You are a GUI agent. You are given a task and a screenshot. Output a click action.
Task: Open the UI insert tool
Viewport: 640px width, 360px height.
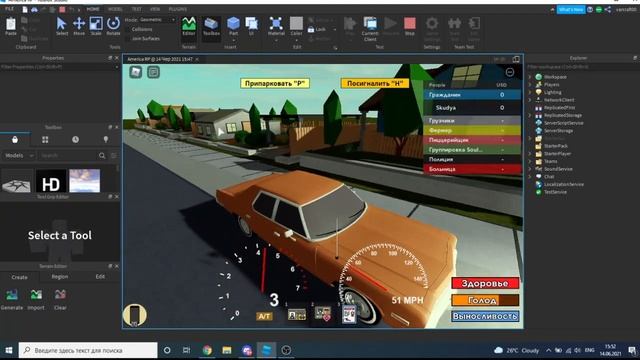coord(251,27)
